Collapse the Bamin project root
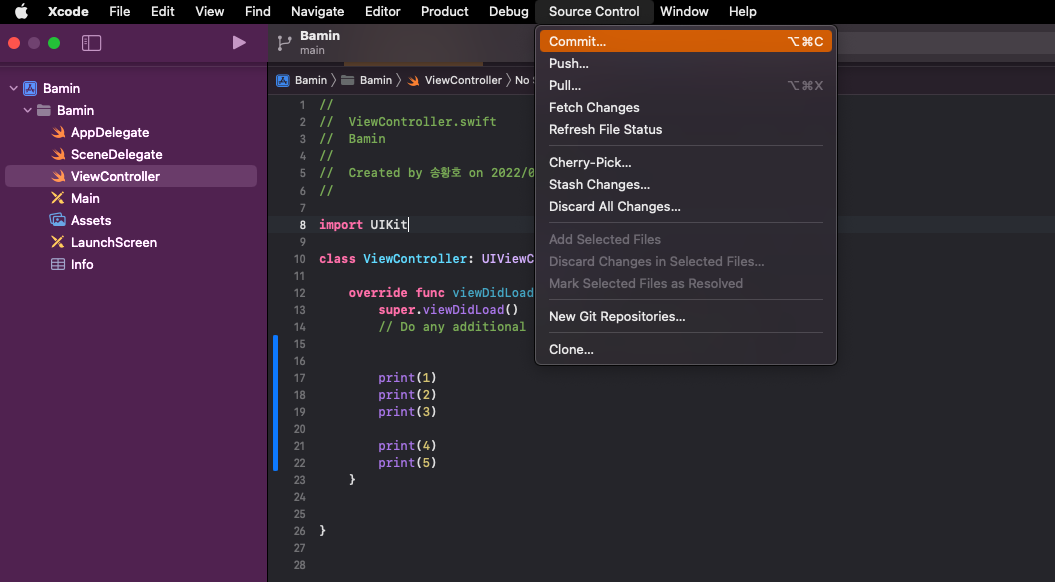 click(x=13, y=88)
